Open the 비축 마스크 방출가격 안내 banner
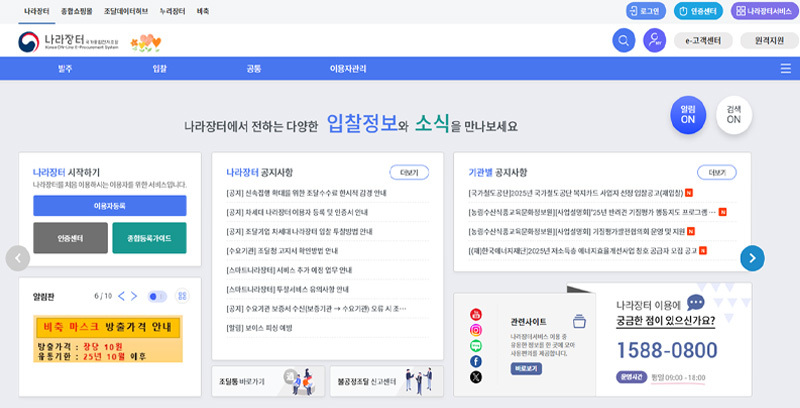 pos(108,339)
